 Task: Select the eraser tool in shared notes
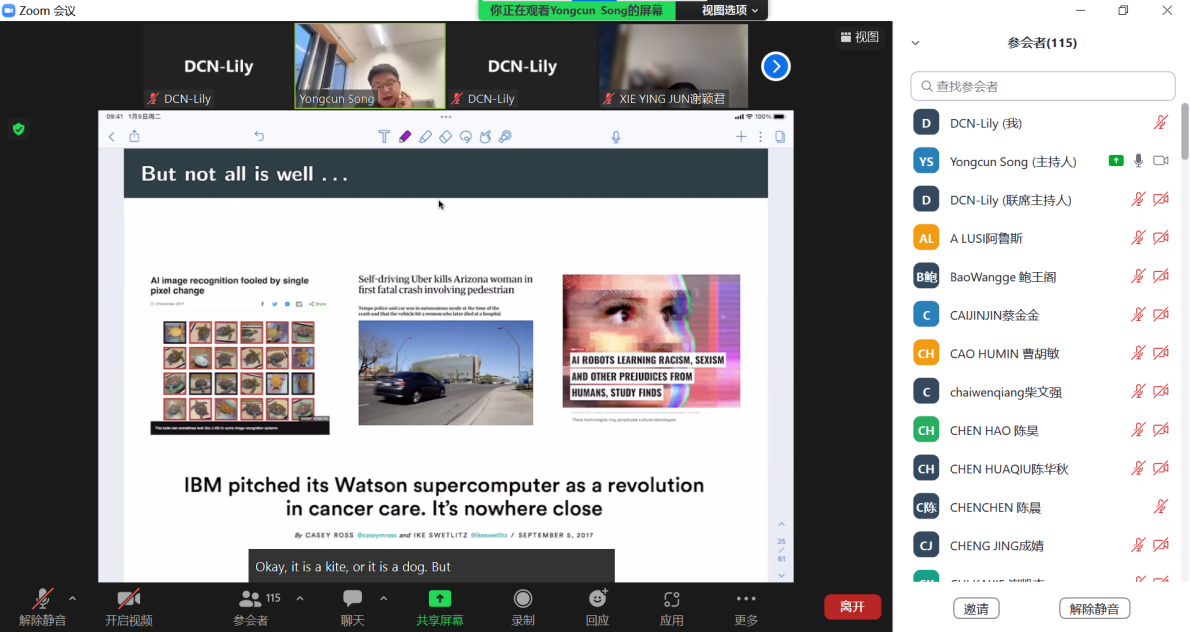pos(445,137)
